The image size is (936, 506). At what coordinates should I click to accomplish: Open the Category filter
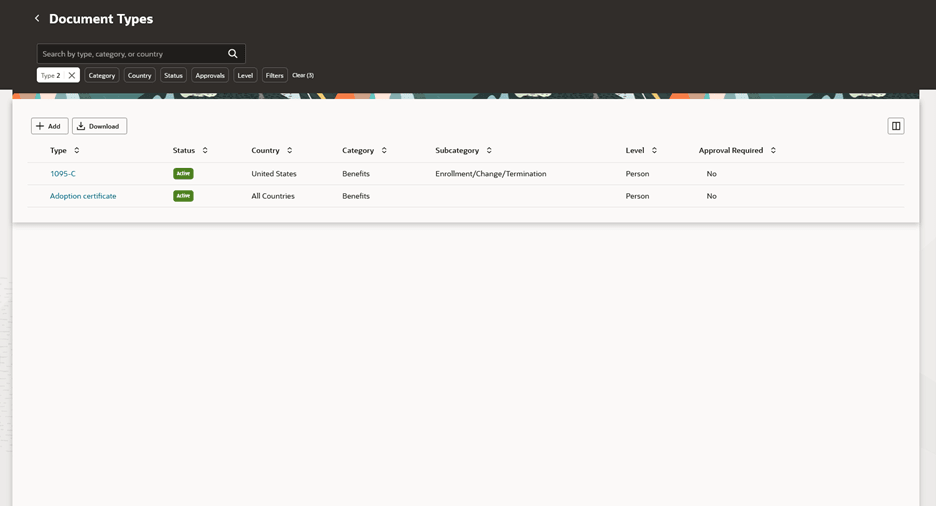(x=101, y=75)
